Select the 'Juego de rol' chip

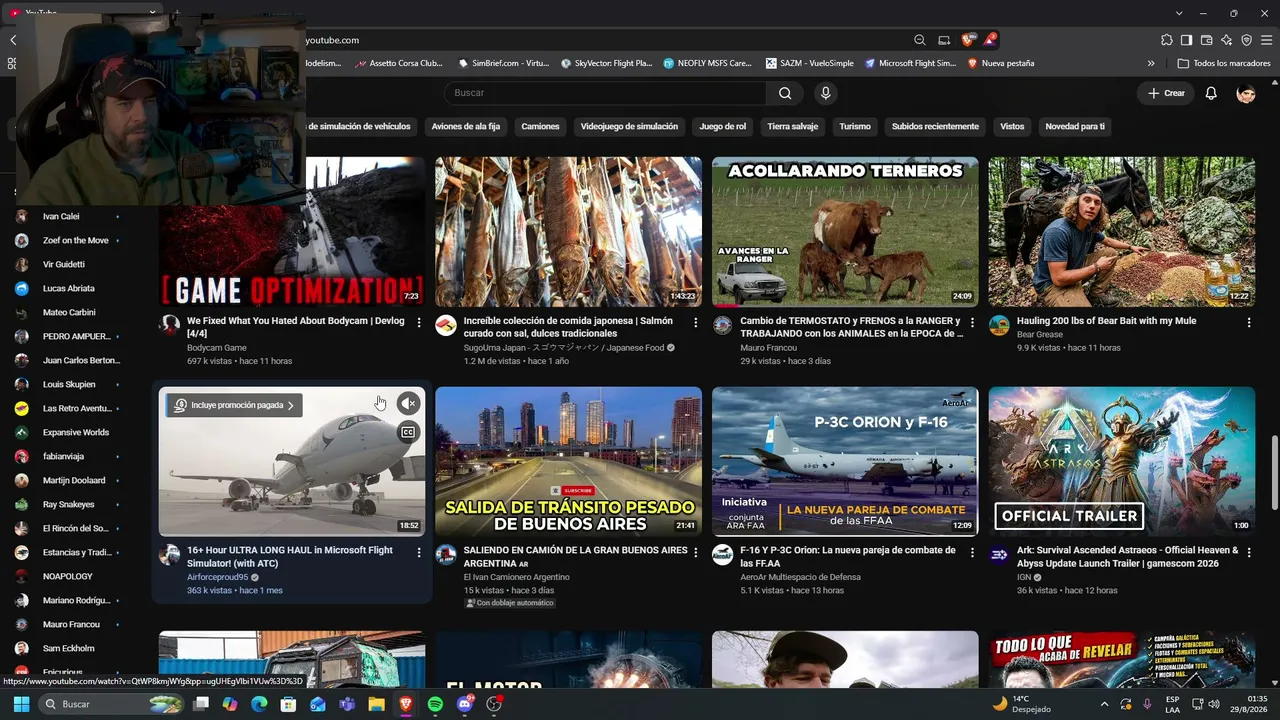[x=723, y=126]
